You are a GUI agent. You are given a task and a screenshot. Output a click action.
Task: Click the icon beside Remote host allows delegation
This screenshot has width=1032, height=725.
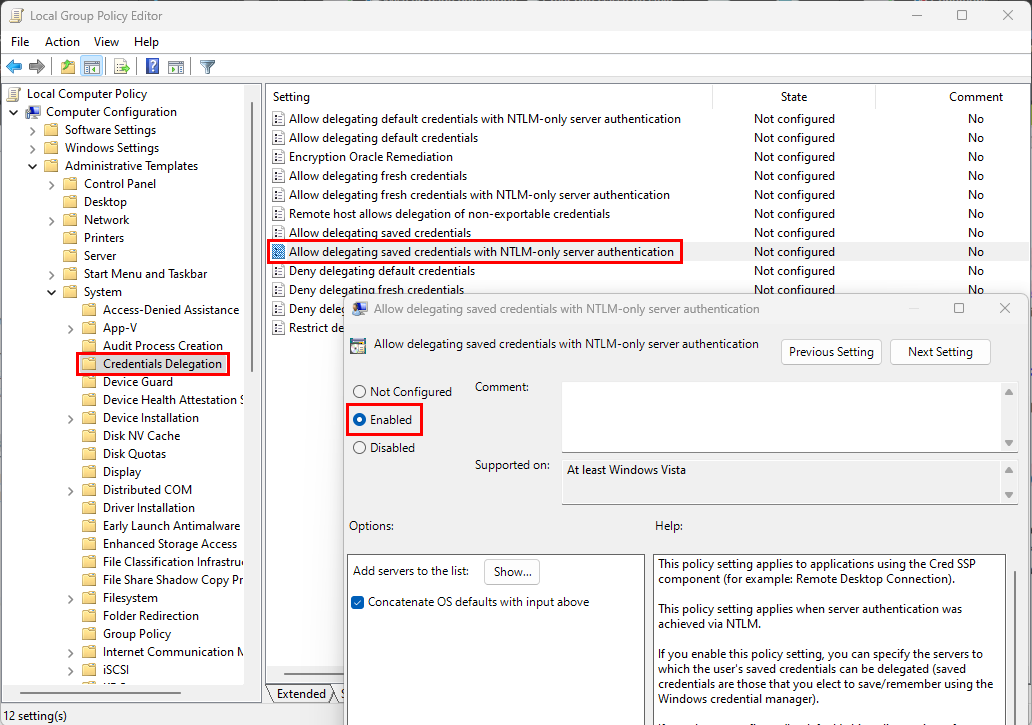tap(278, 214)
